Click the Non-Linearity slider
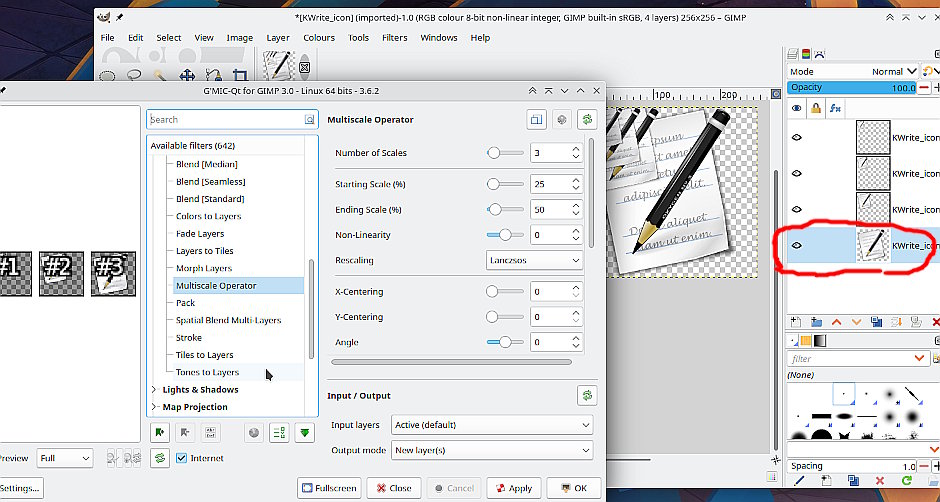This screenshot has height=502, width=940. click(x=504, y=235)
